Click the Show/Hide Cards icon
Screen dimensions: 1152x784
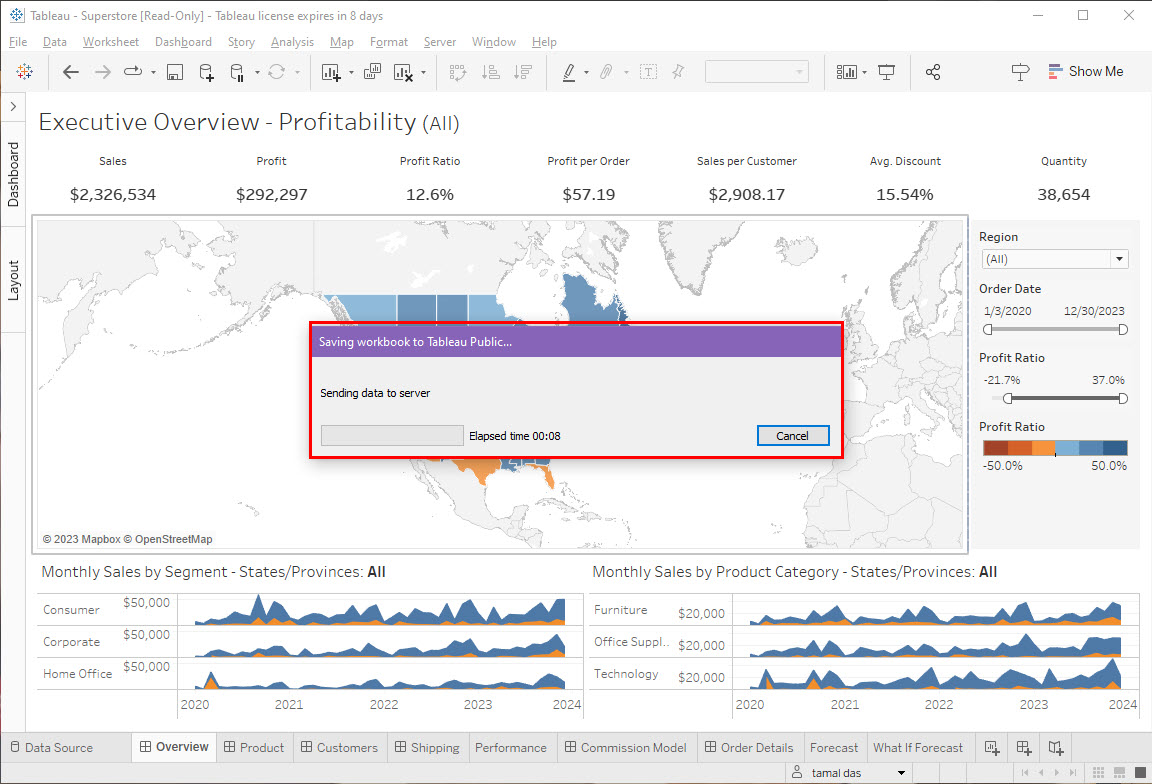(x=847, y=72)
